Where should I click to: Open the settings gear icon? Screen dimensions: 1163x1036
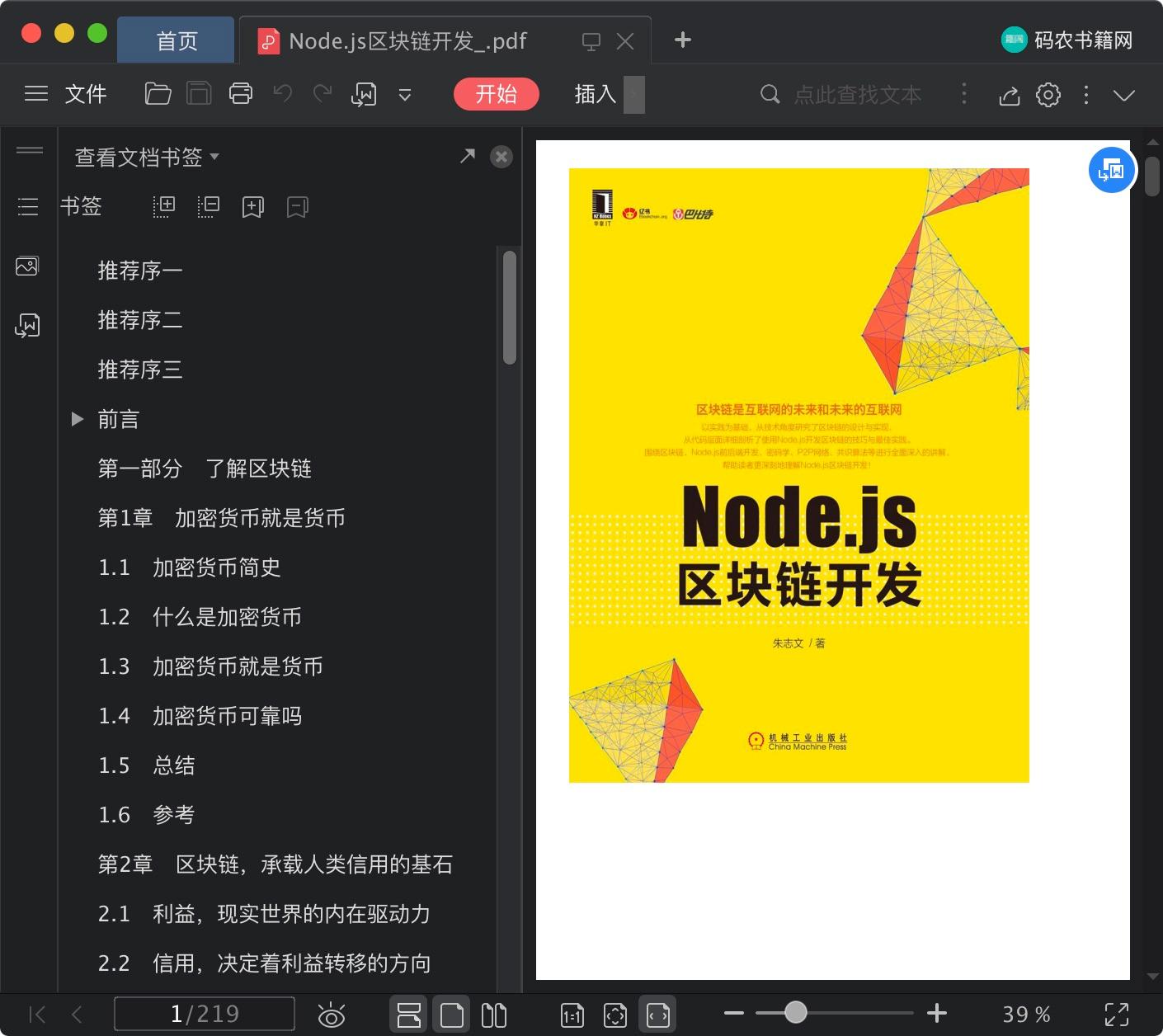click(x=1048, y=95)
